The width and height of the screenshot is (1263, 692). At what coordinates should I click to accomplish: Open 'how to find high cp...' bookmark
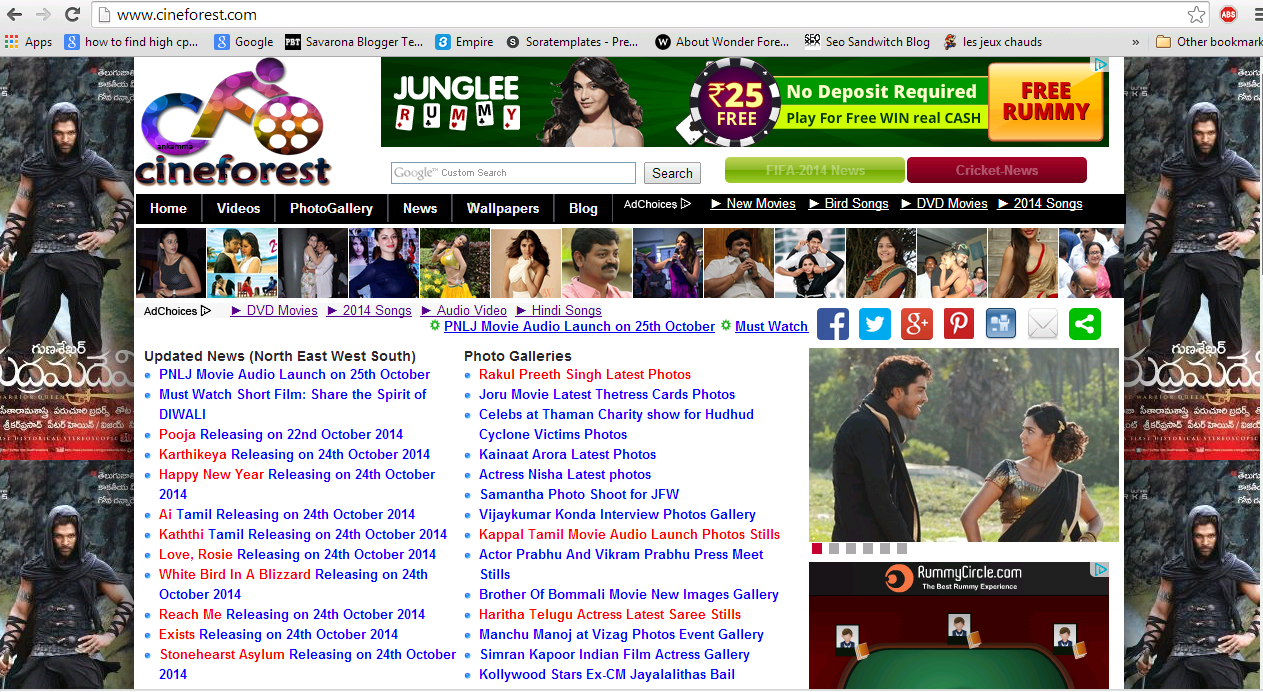click(x=131, y=42)
